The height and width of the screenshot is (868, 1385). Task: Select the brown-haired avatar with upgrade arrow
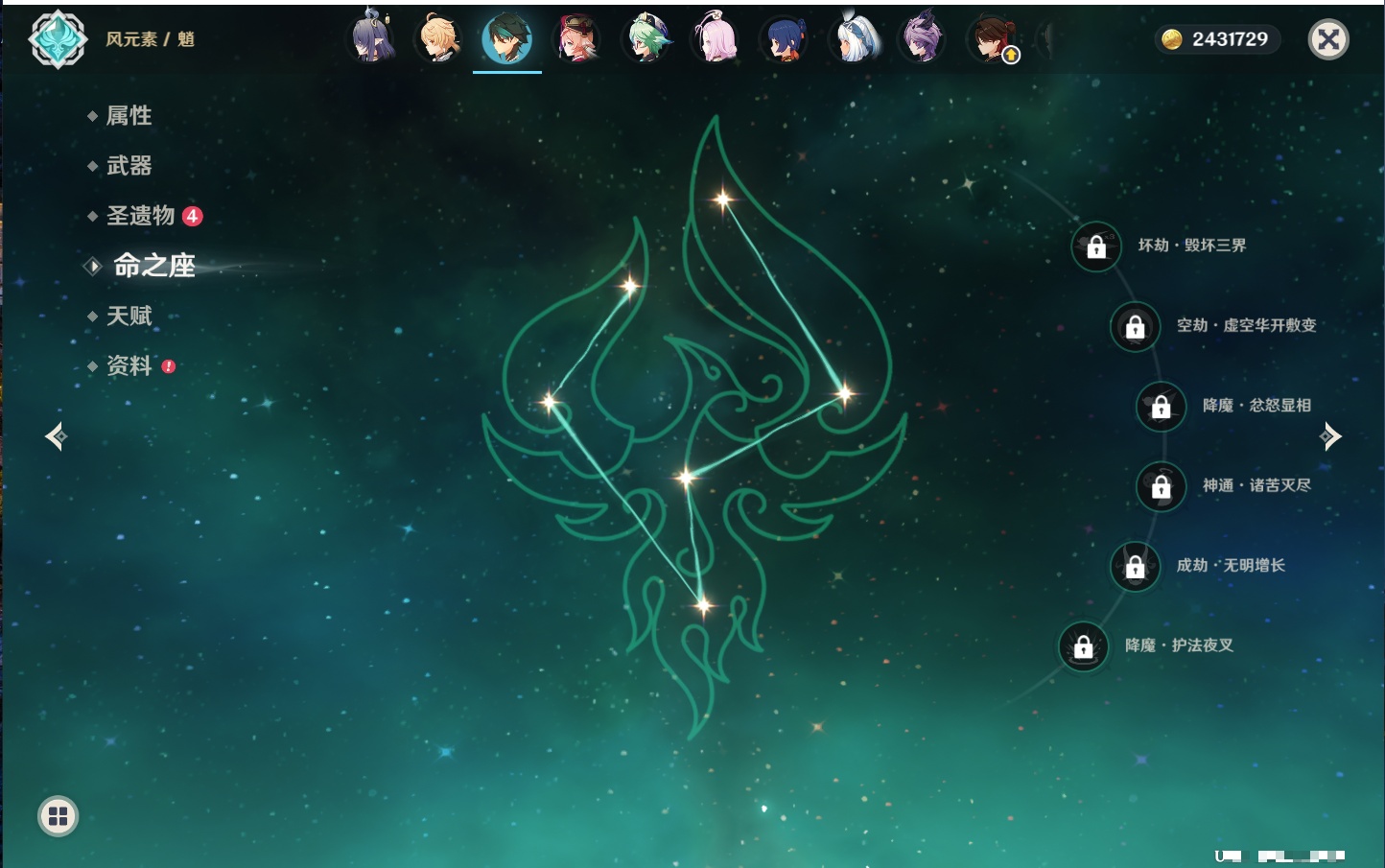992,39
